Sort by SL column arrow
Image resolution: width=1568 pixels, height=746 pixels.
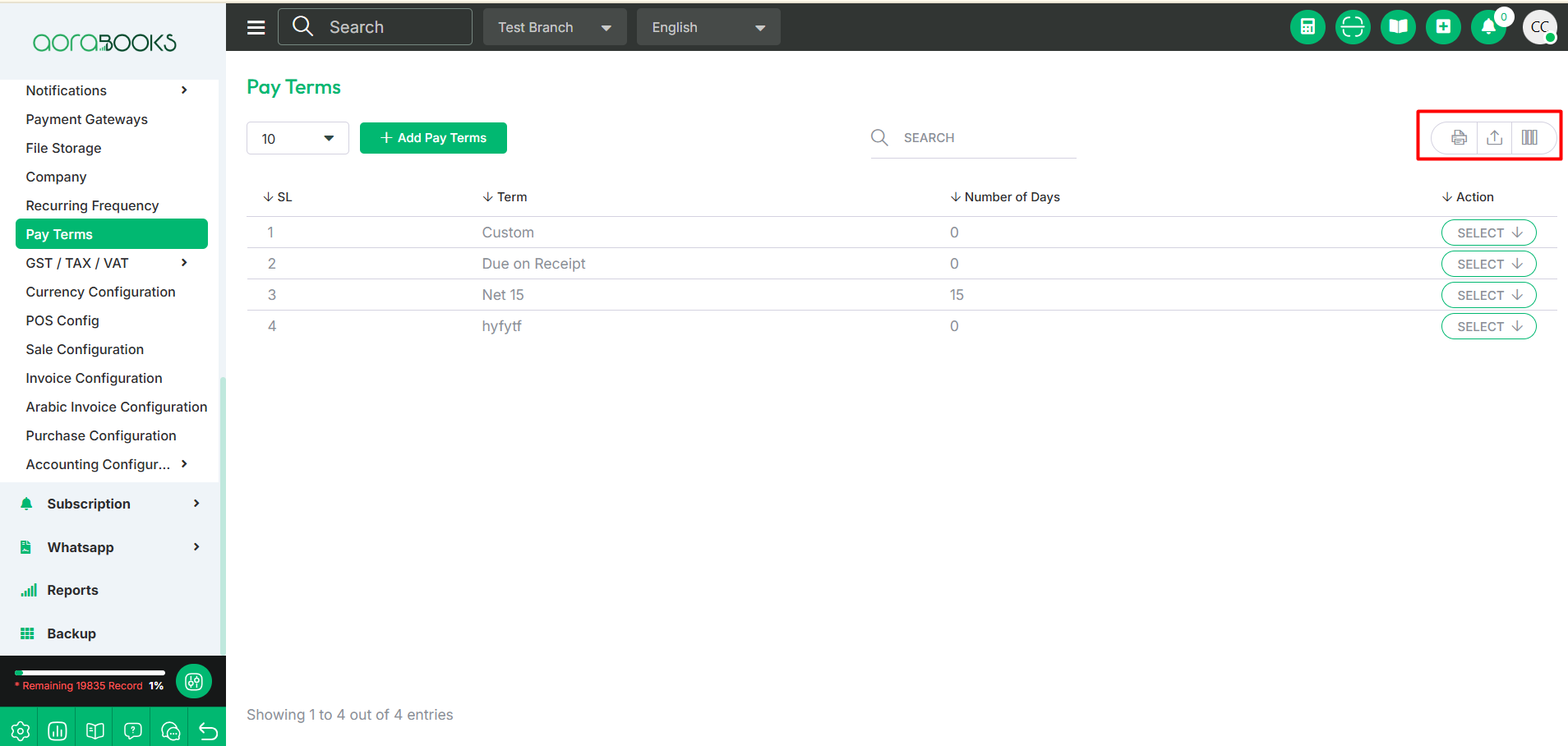[268, 197]
